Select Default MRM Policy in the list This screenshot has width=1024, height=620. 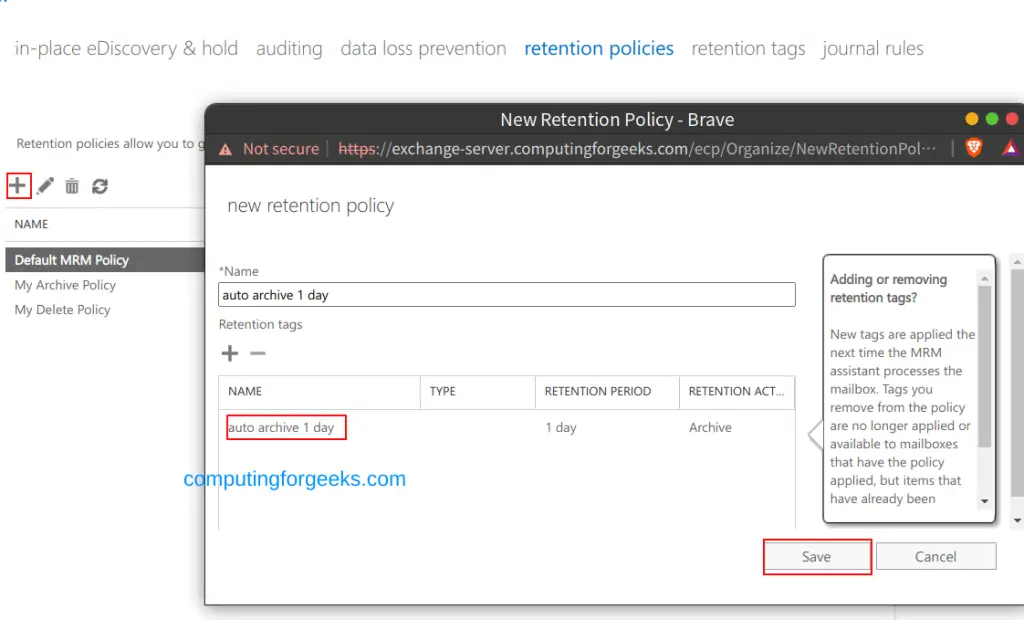(105, 260)
